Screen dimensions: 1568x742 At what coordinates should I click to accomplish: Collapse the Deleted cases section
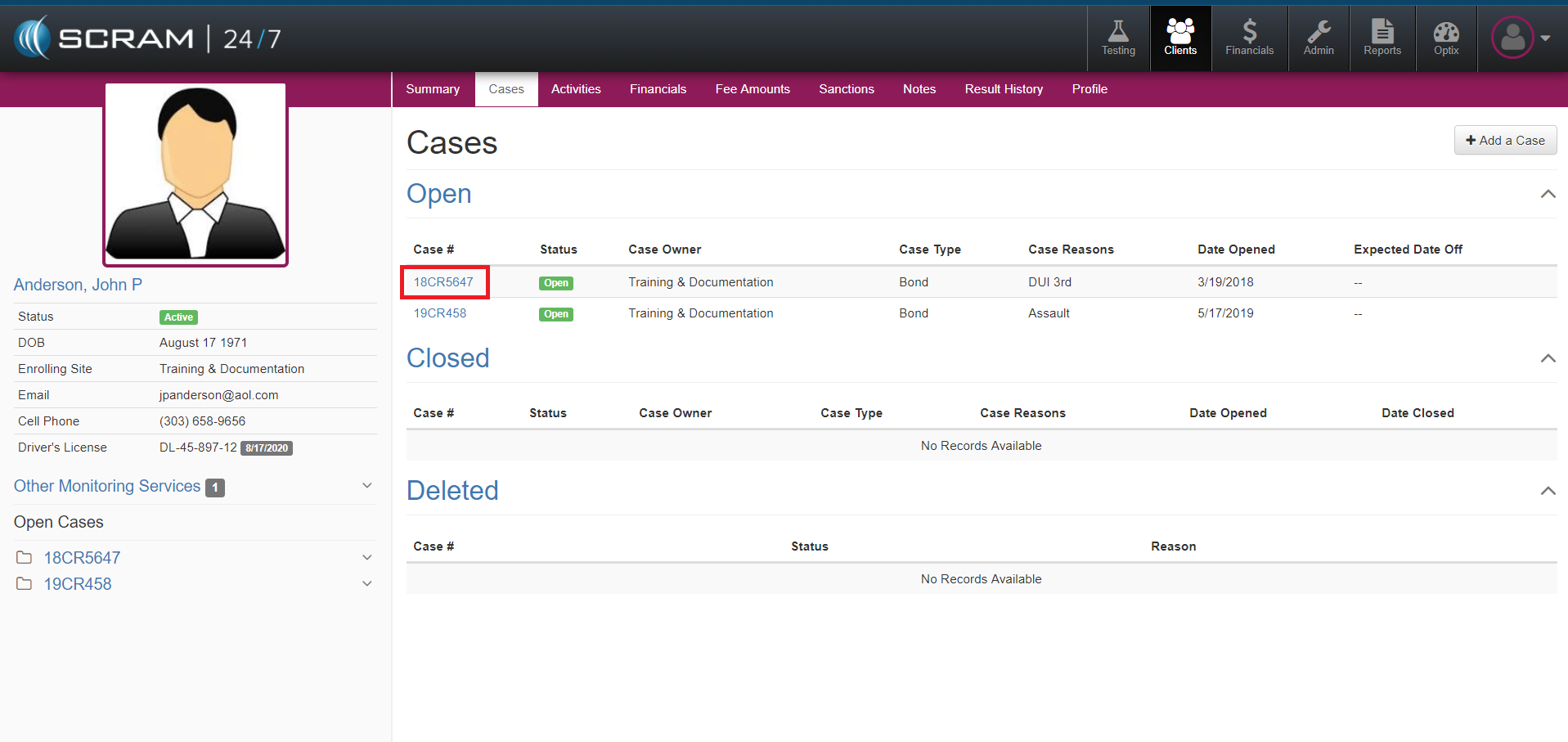[1548, 491]
